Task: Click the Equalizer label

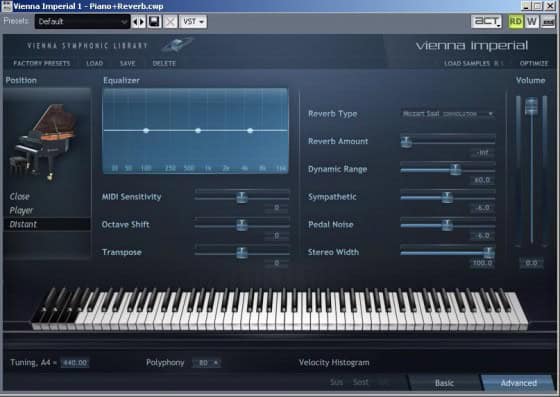Action: coord(121,80)
